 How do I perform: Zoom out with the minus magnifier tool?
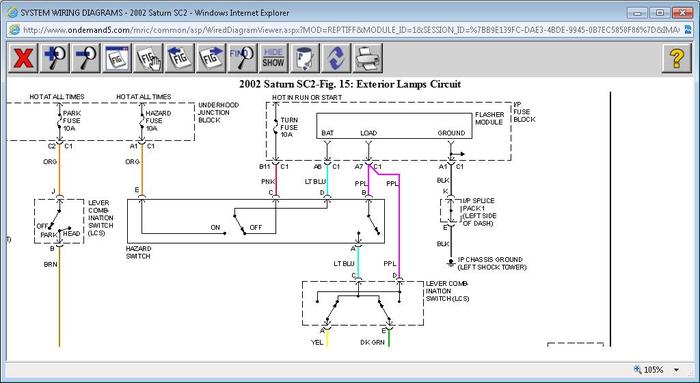[86, 58]
